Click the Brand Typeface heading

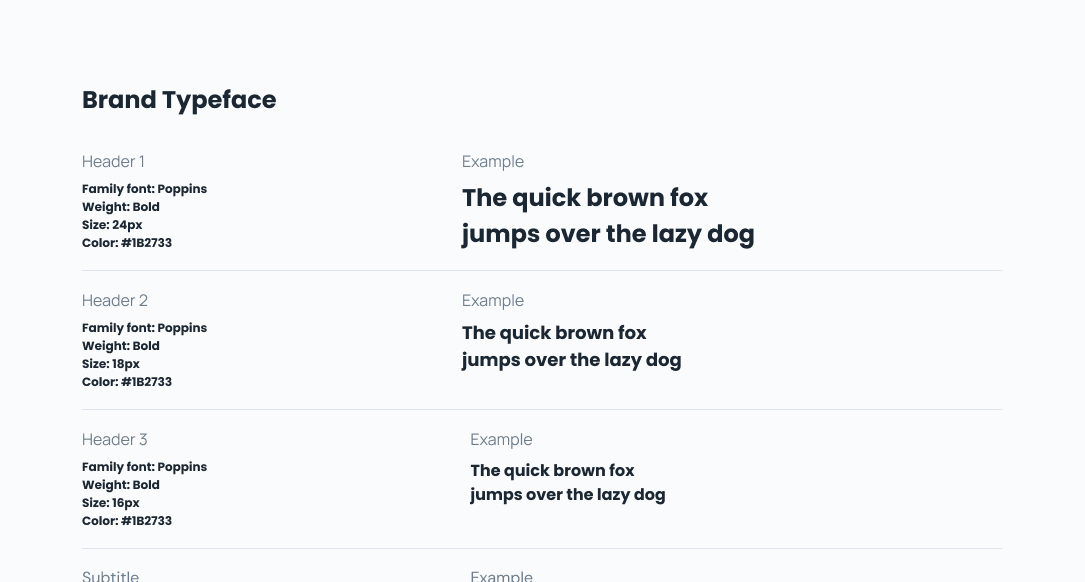click(x=179, y=100)
